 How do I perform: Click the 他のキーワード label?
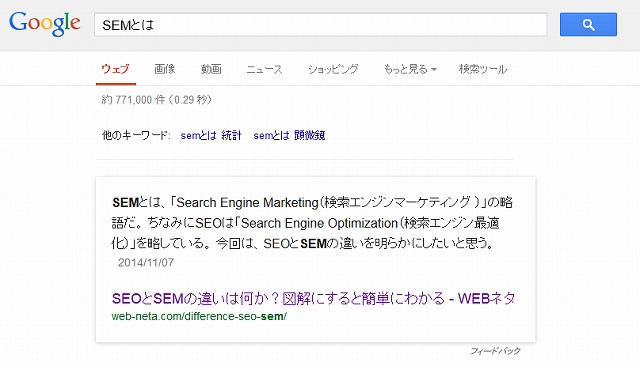pyautogui.click(x=136, y=135)
